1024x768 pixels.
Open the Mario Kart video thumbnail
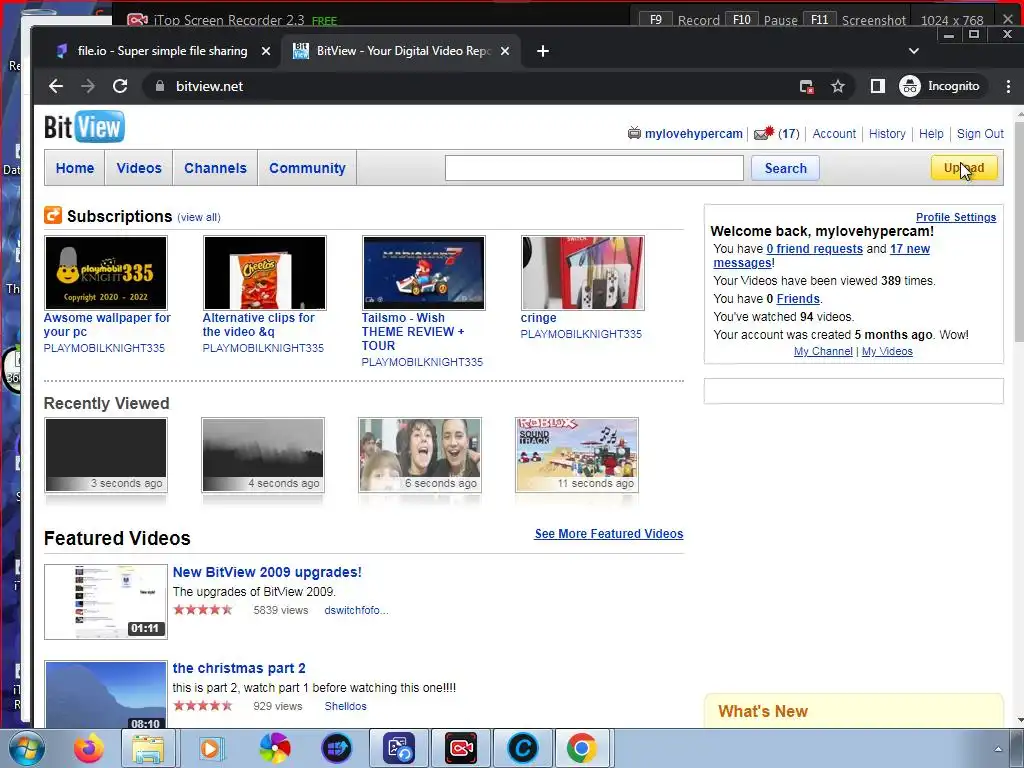[424, 273]
